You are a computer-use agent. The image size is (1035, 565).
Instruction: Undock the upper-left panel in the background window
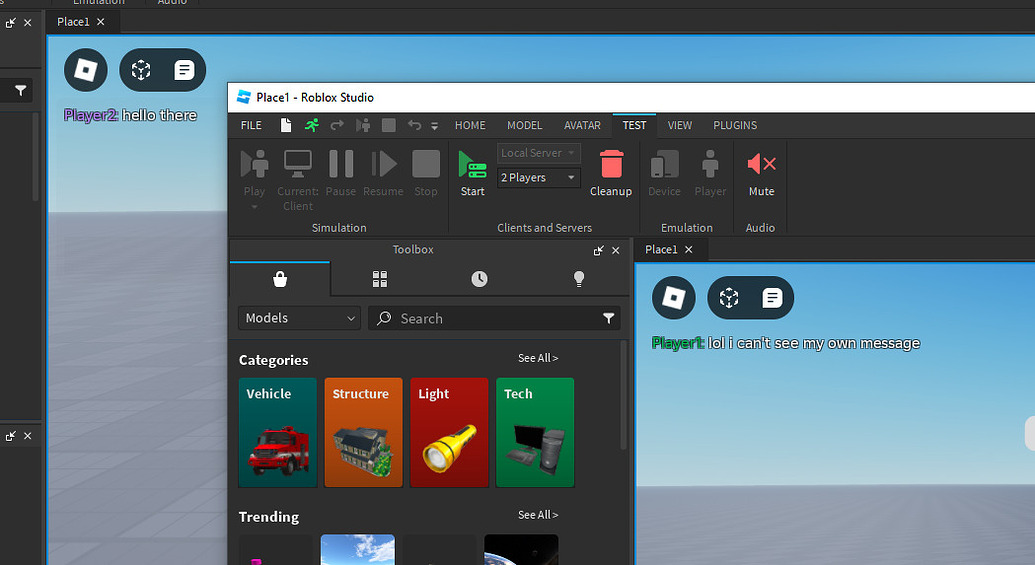pyautogui.click(x=11, y=22)
